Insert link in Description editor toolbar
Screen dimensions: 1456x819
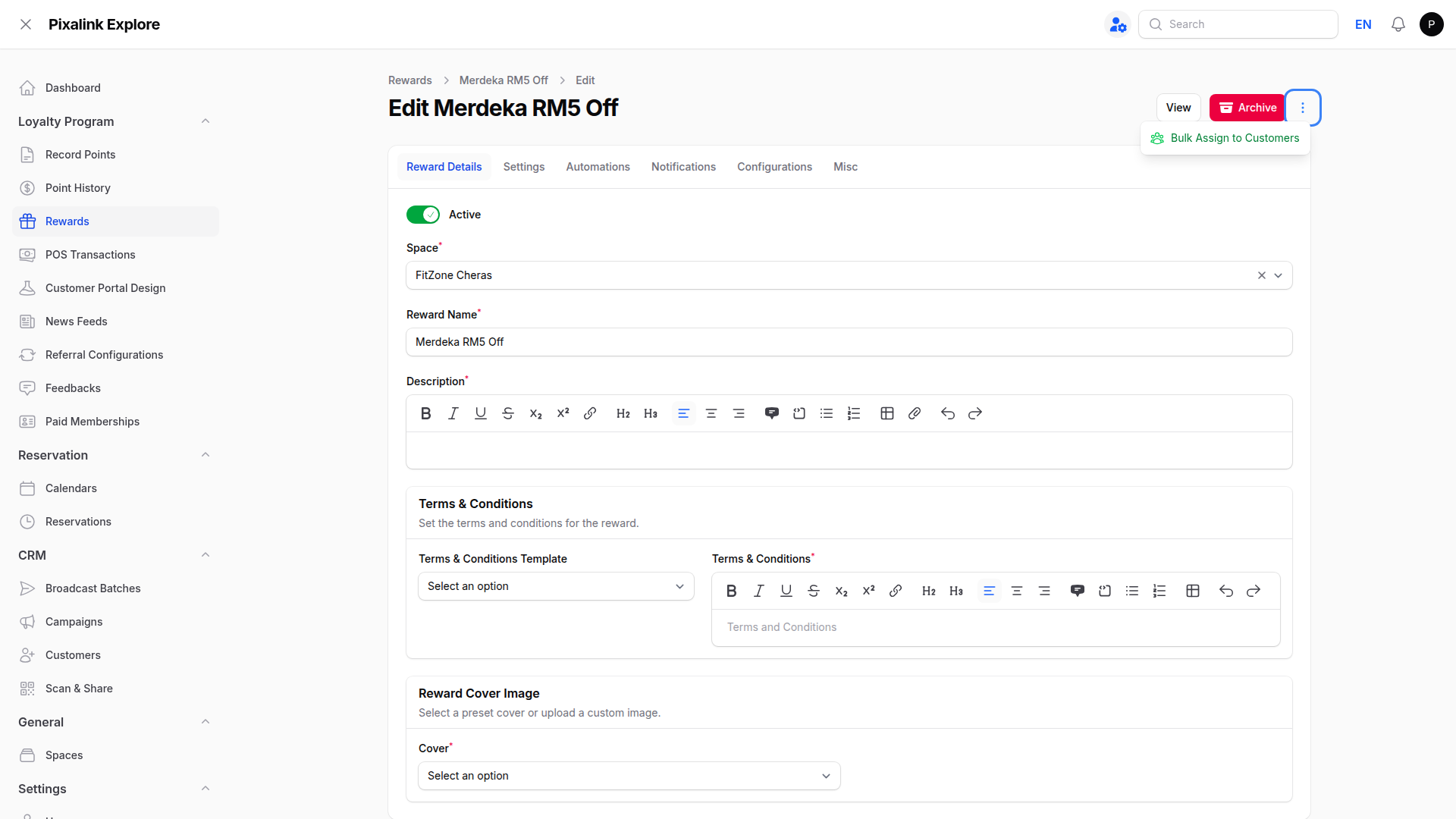(590, 413)
